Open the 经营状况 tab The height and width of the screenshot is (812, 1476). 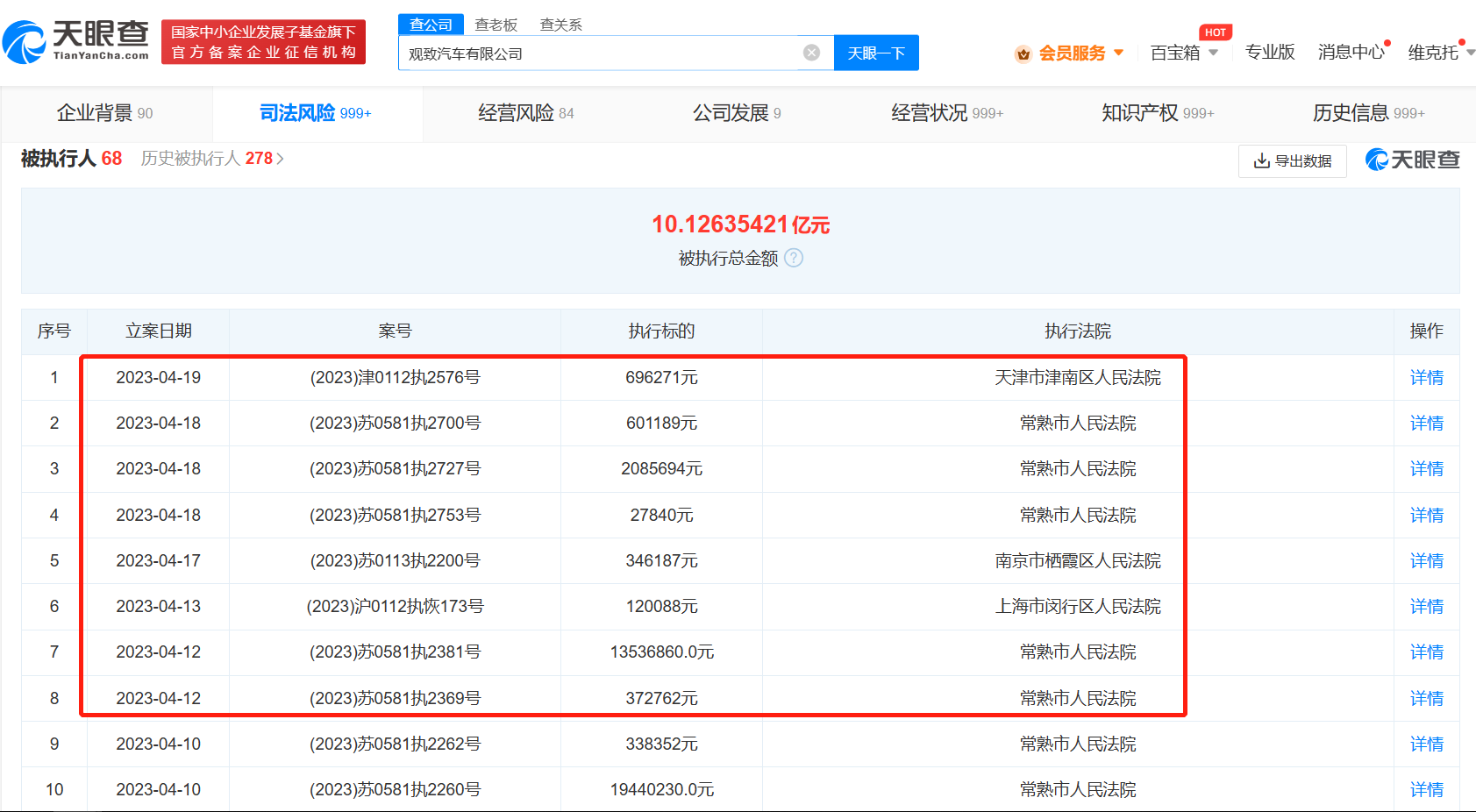pos(947,113)
